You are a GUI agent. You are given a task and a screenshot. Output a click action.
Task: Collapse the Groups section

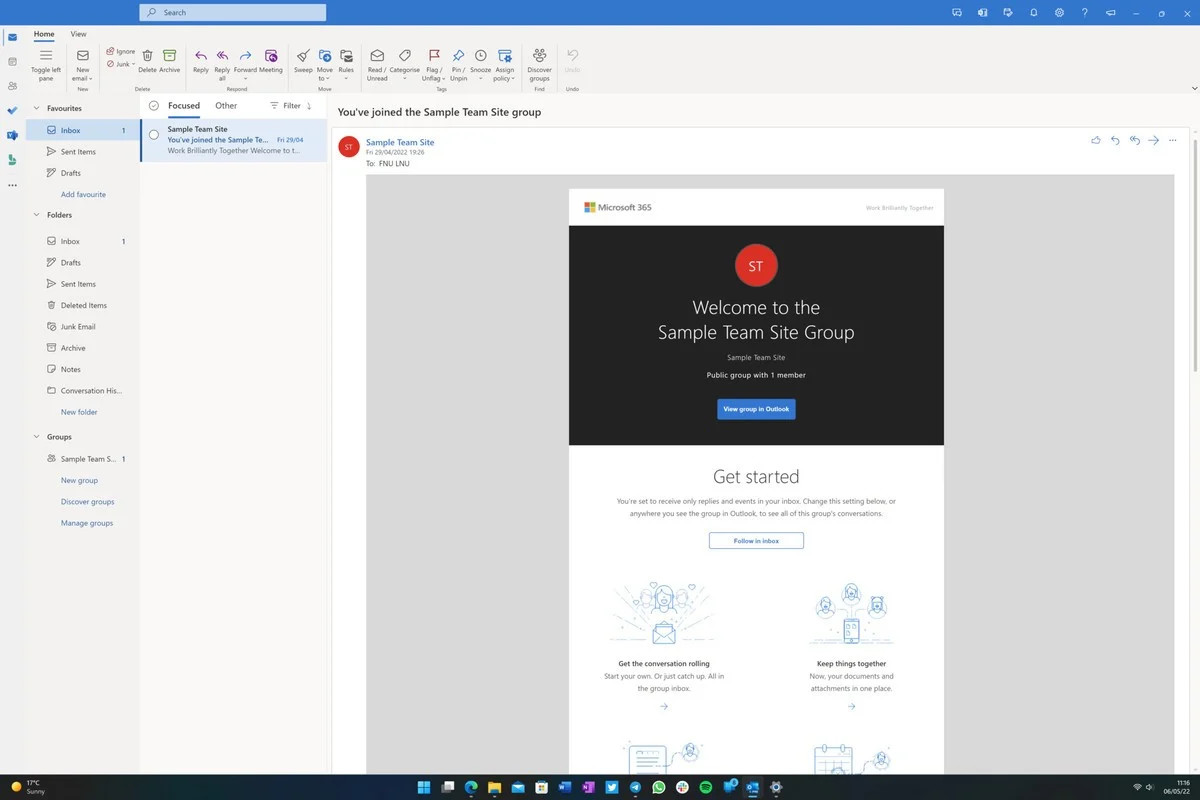click(37, 437)
